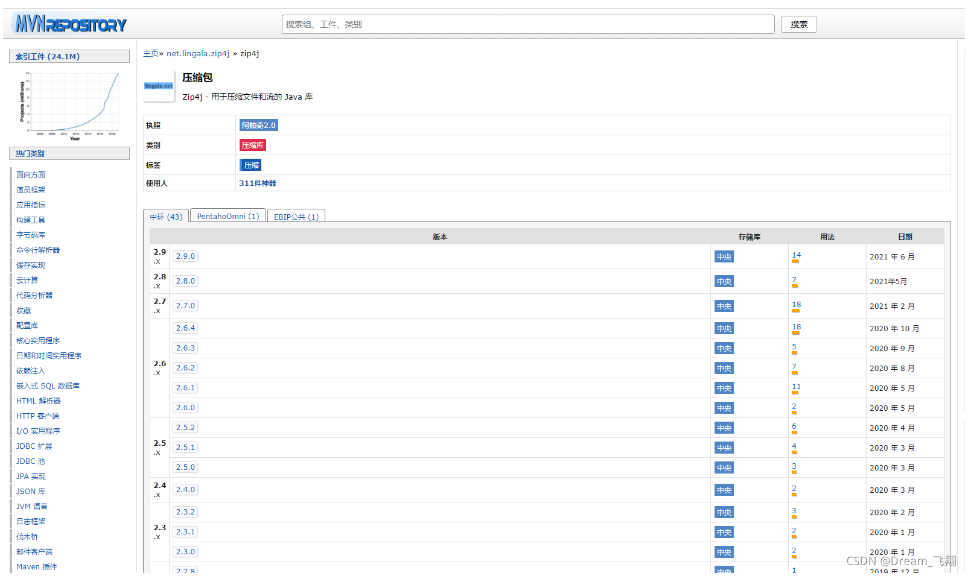Open version 2.9.0

click(185, 256)
